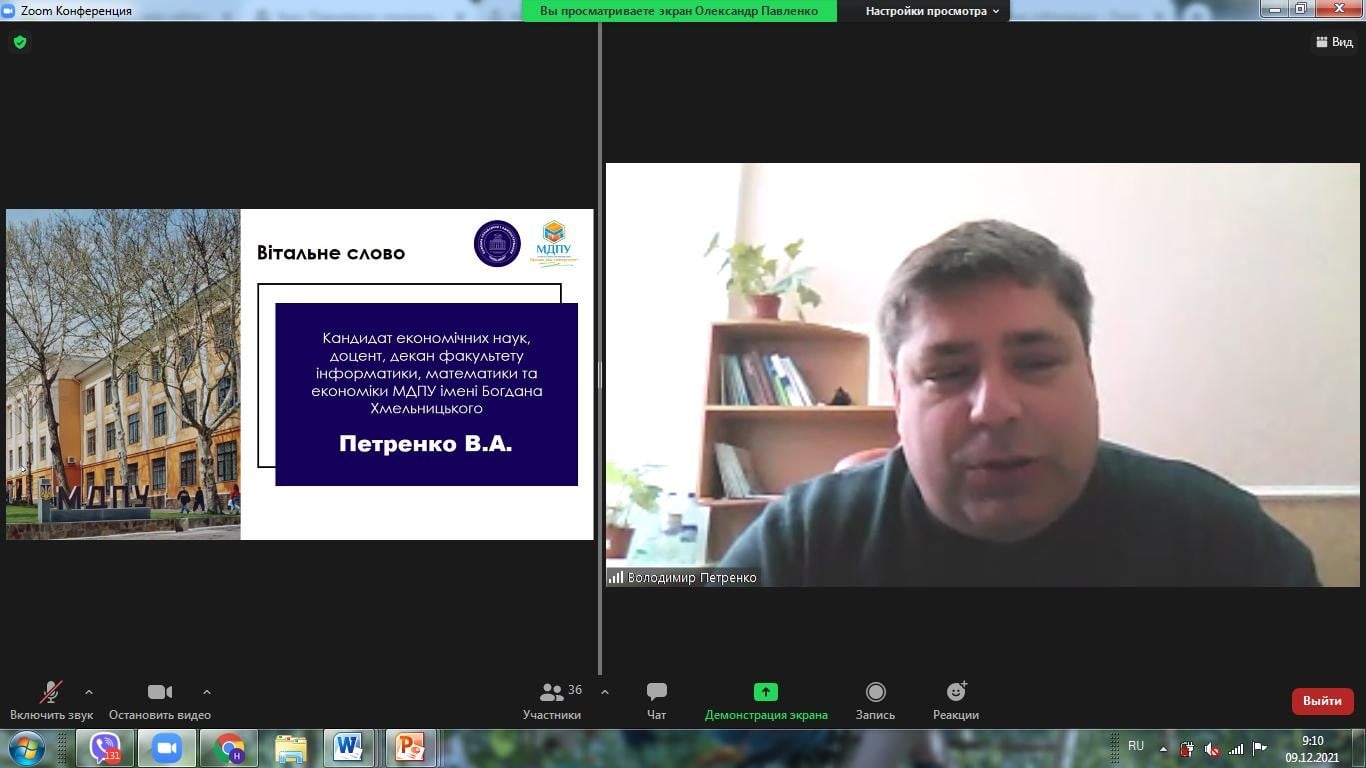Start sharing with Демонстрация экрана

[766, 700]
